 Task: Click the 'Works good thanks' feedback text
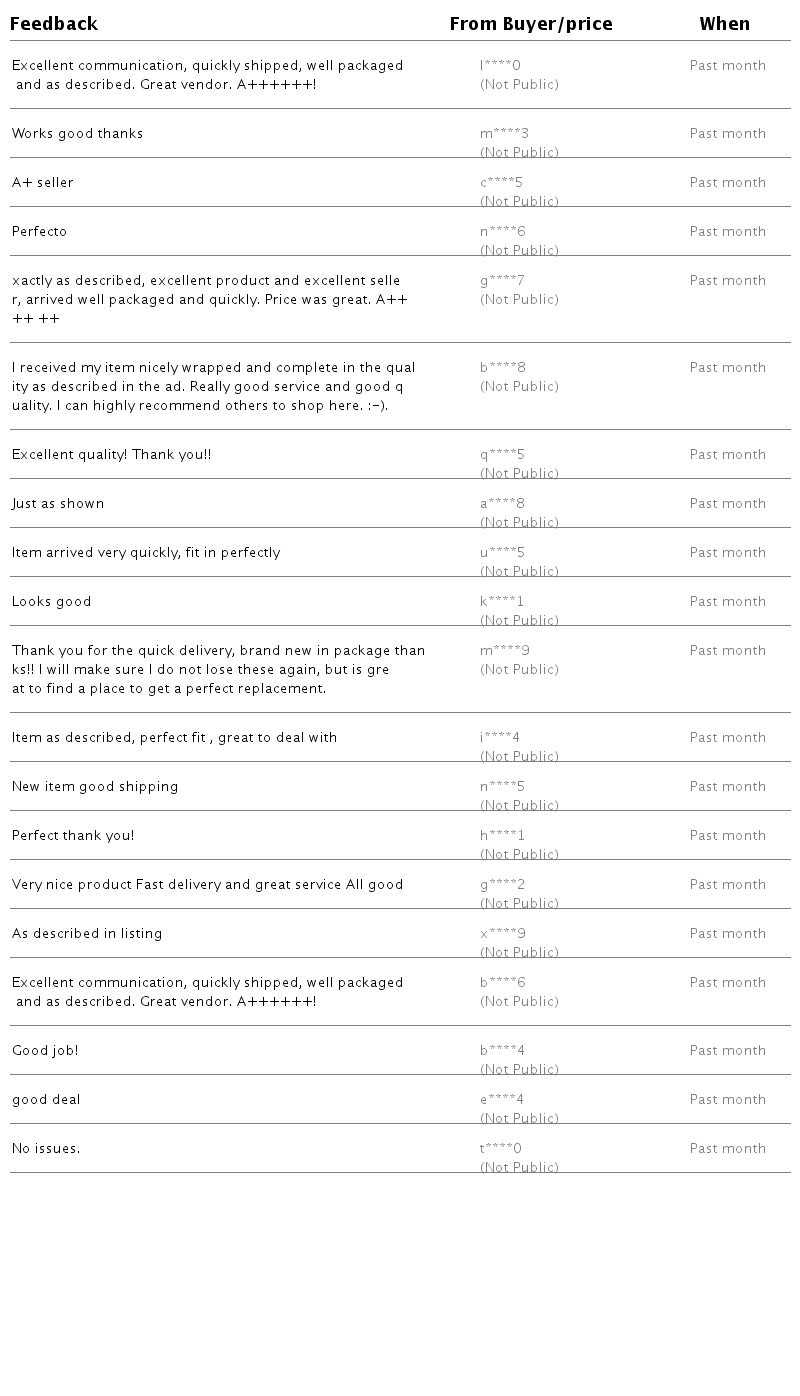pos(77,134)
